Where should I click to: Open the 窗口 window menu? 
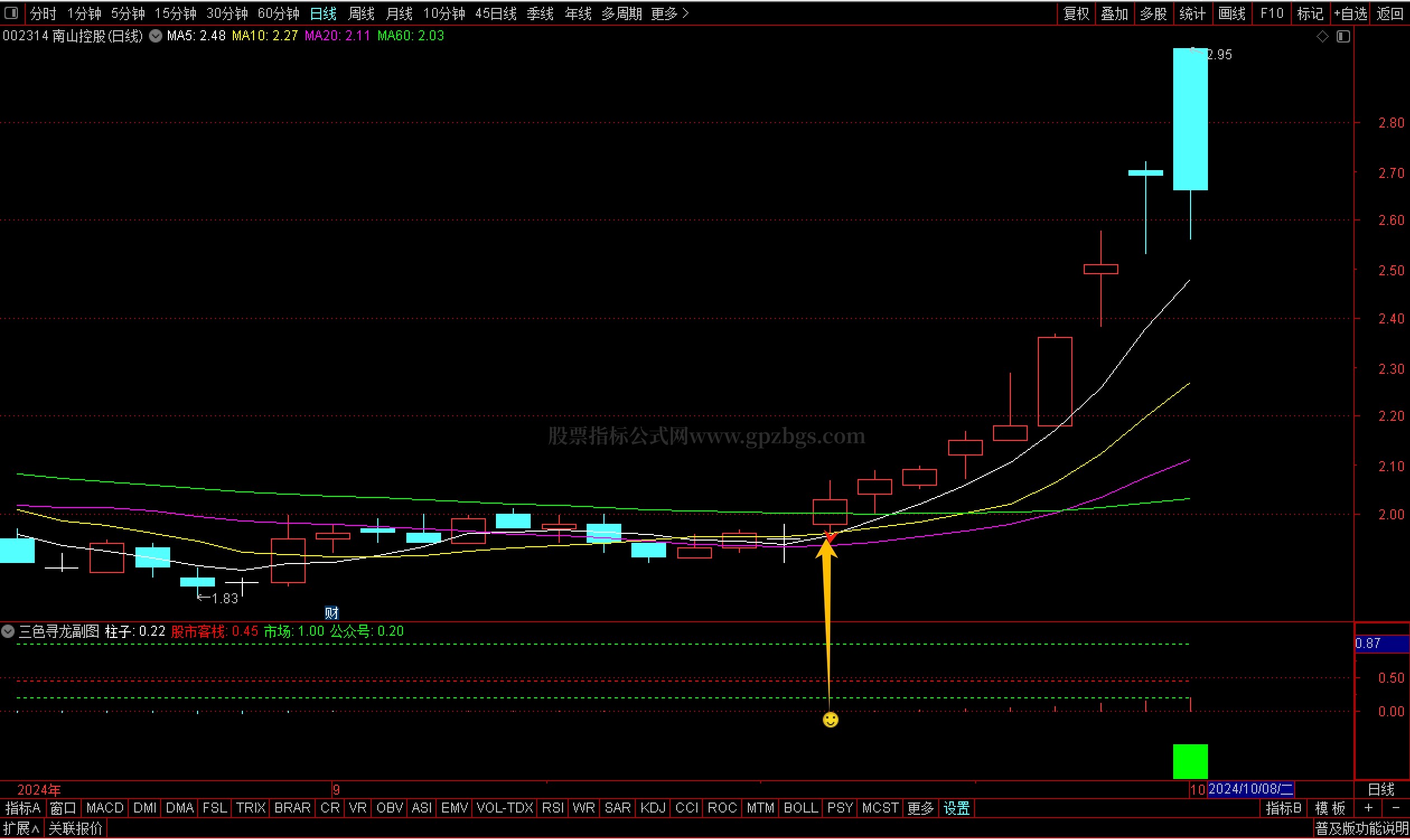63,808
